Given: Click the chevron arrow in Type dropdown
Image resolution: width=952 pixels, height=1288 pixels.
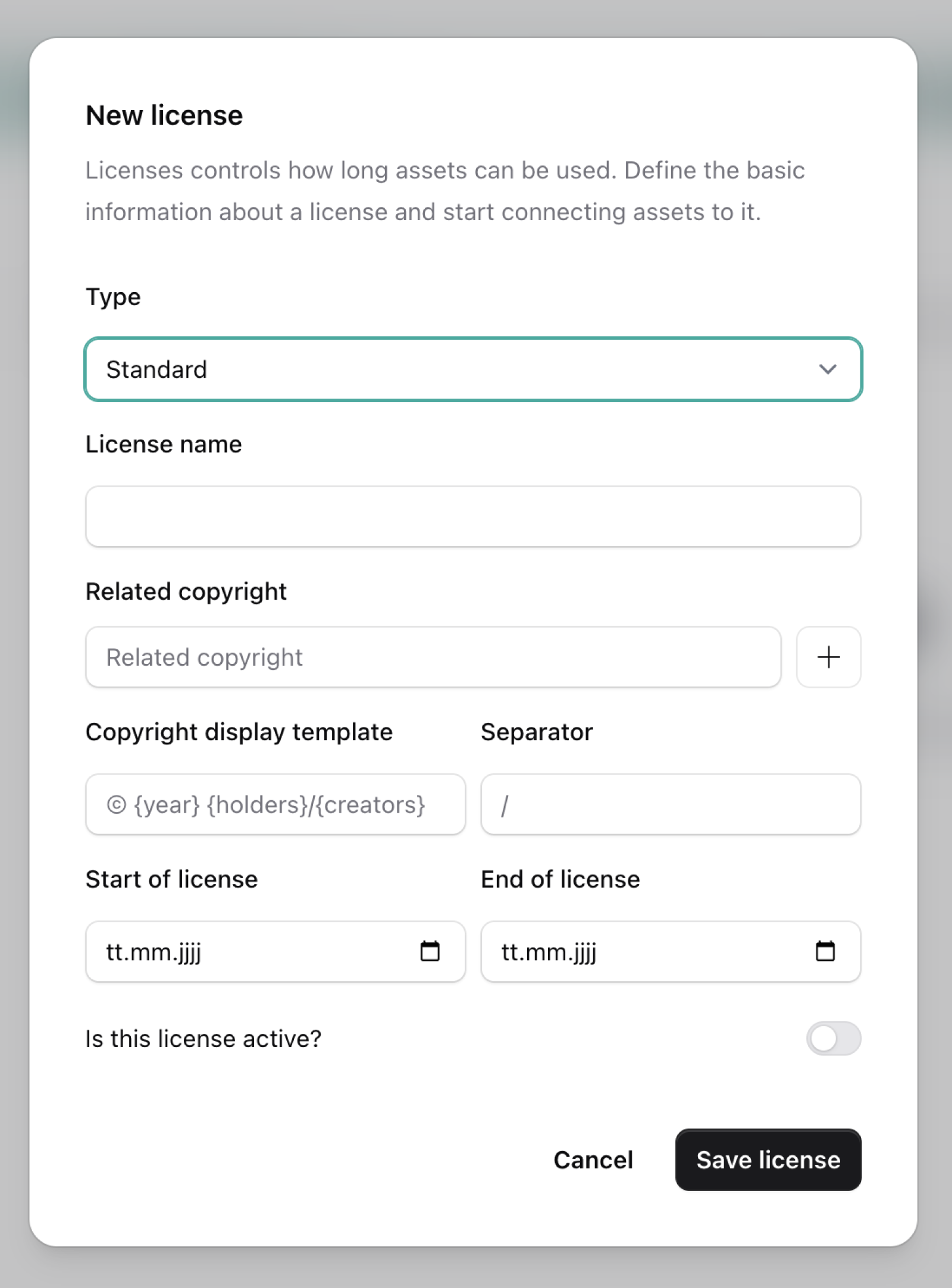Looking at the screenshot, I should pos(827,369).
